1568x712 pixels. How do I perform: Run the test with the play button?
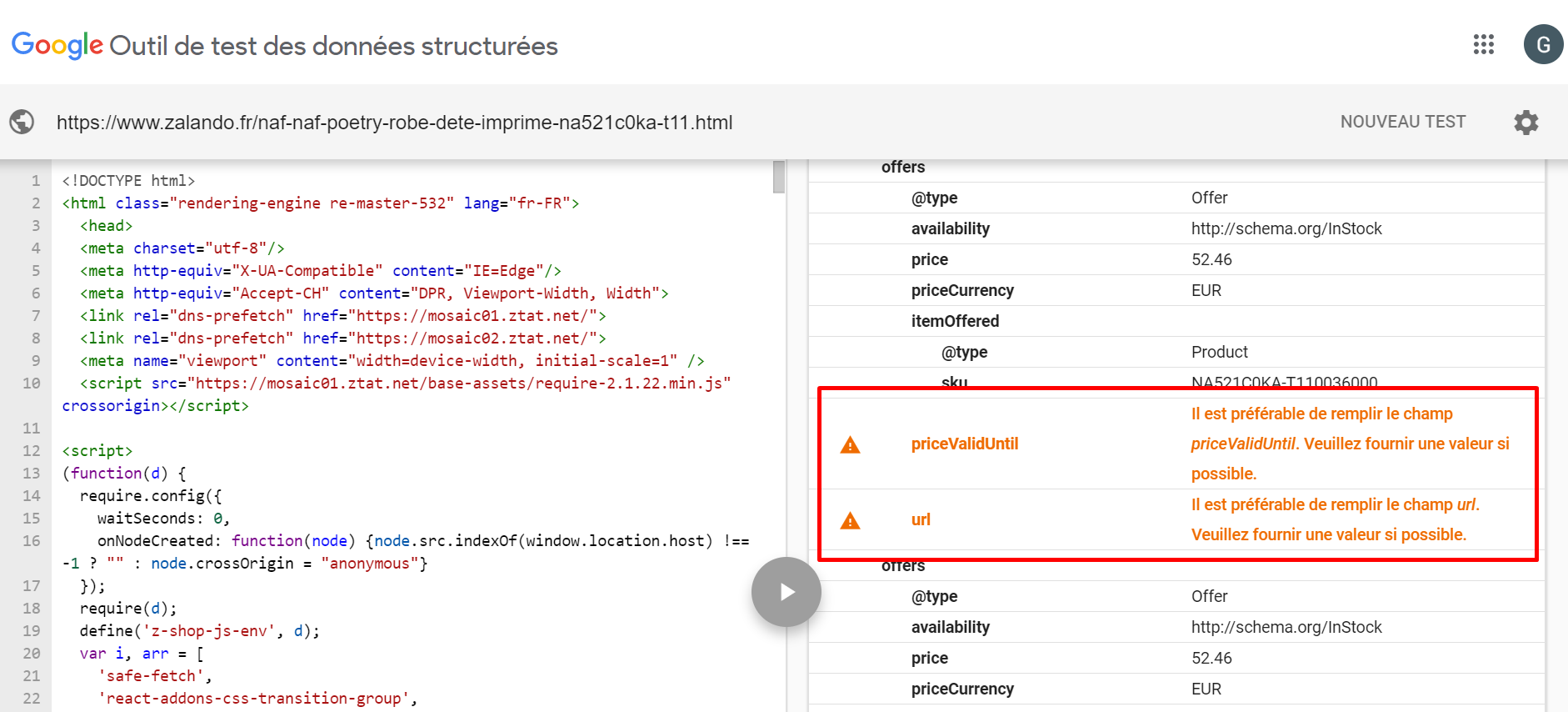tap(786, 592)
